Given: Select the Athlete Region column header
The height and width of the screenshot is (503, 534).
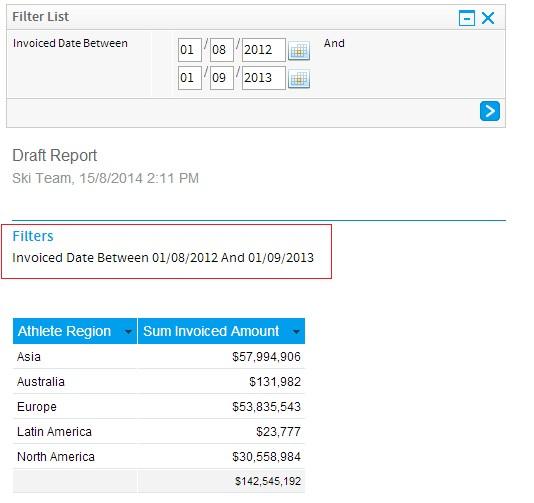Looking at the screenshot, I should [x=75, y=331].
